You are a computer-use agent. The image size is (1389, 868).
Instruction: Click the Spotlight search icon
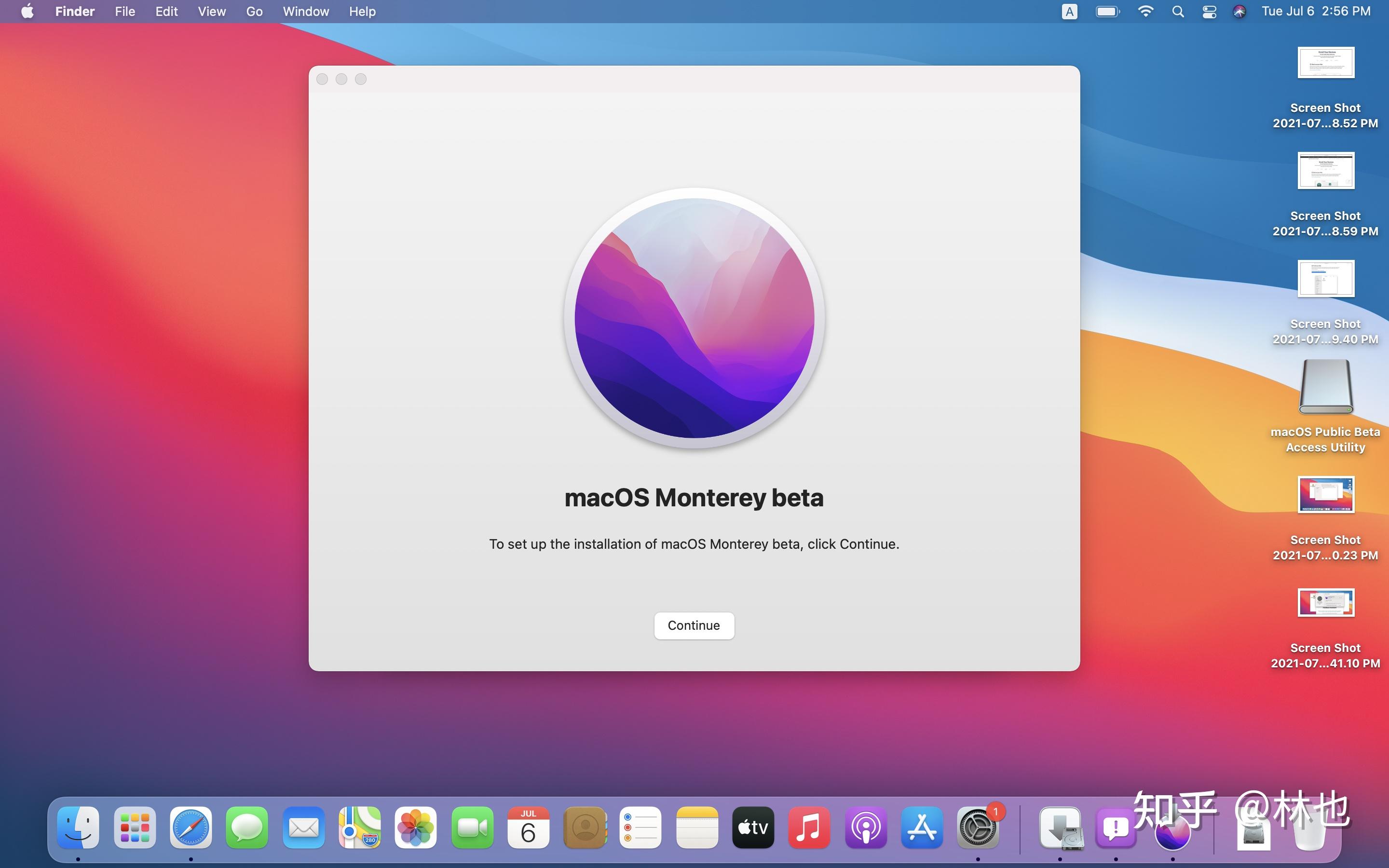(x=1178, y=12)
